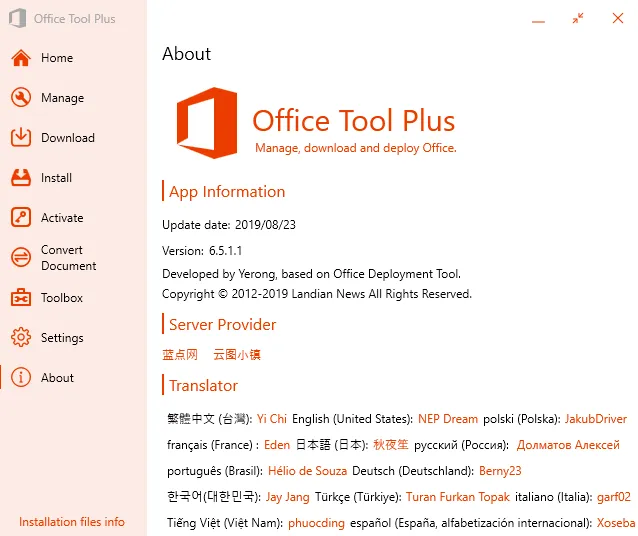Open the 蓝点网 server provider link
This screenshot has height=536, width=638.
coord(180,354)
